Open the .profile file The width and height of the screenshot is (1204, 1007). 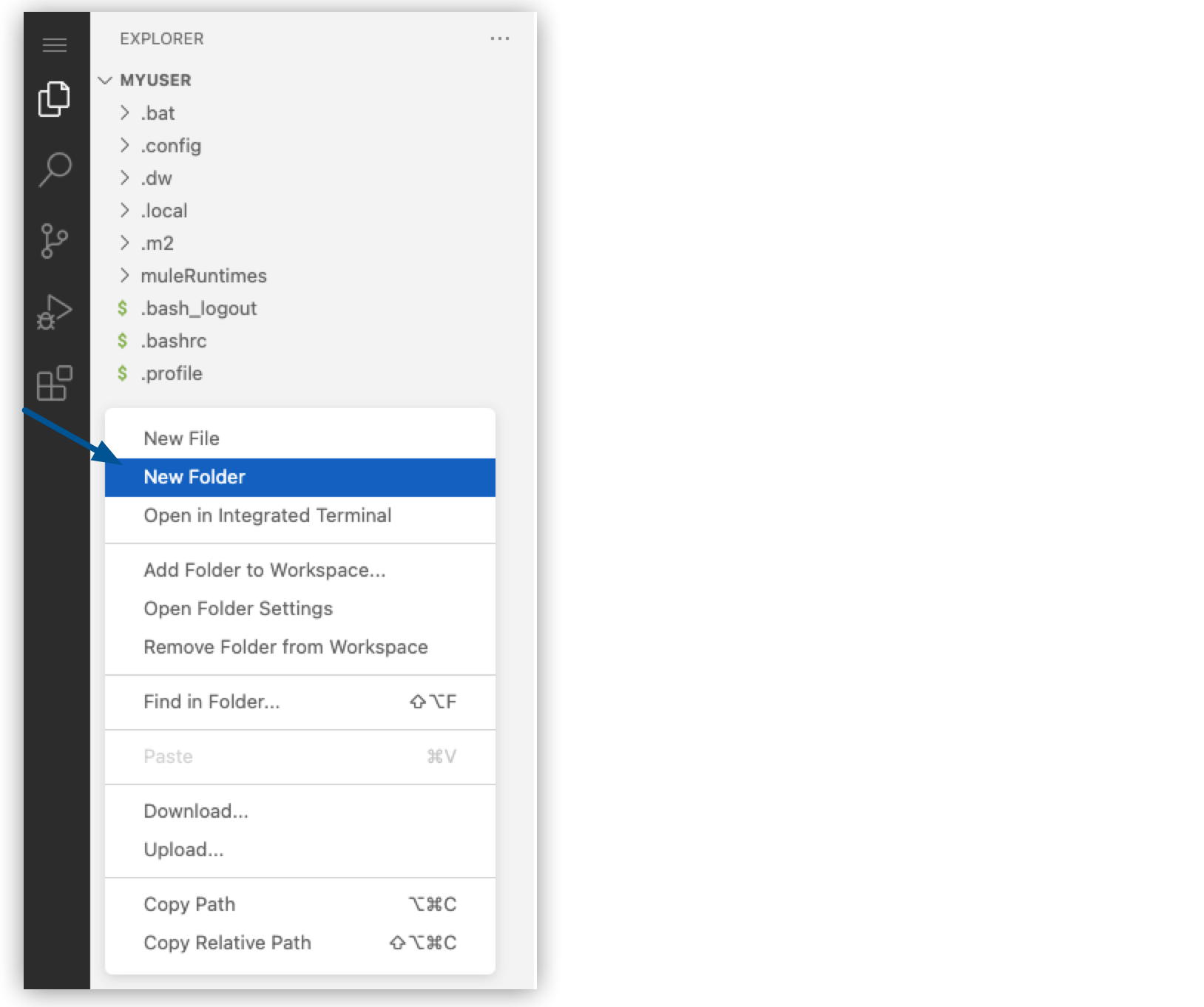tap(171, 373)
